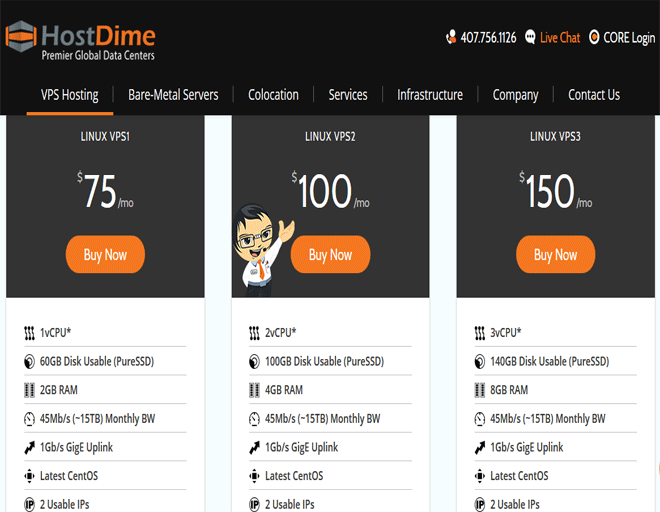This screenshot has height=512, width=660.
Task: Click the $75/mo price
Action: [x=105, y=190]
